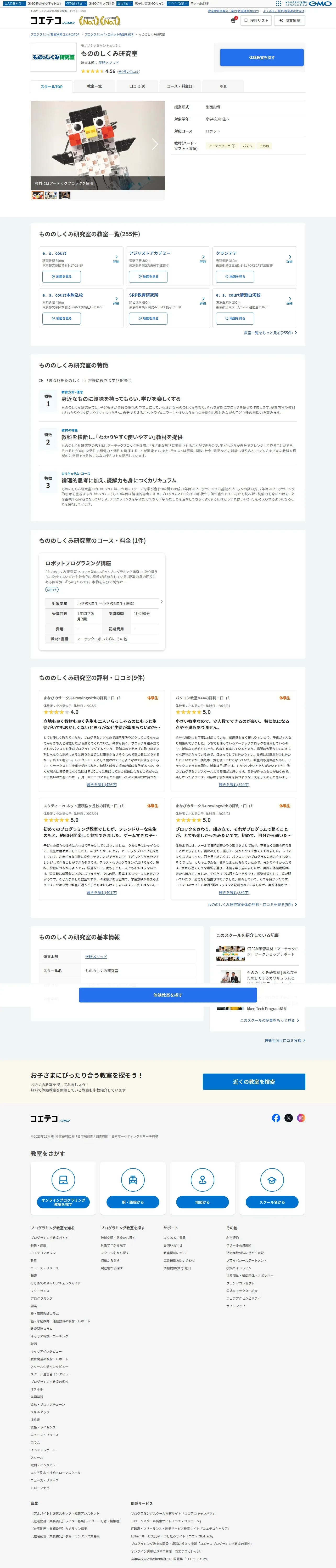Screen dimensions: 336x1568
Task: Click 地図を見る for SRP教育研究所
Action: [x=148, y=318]
